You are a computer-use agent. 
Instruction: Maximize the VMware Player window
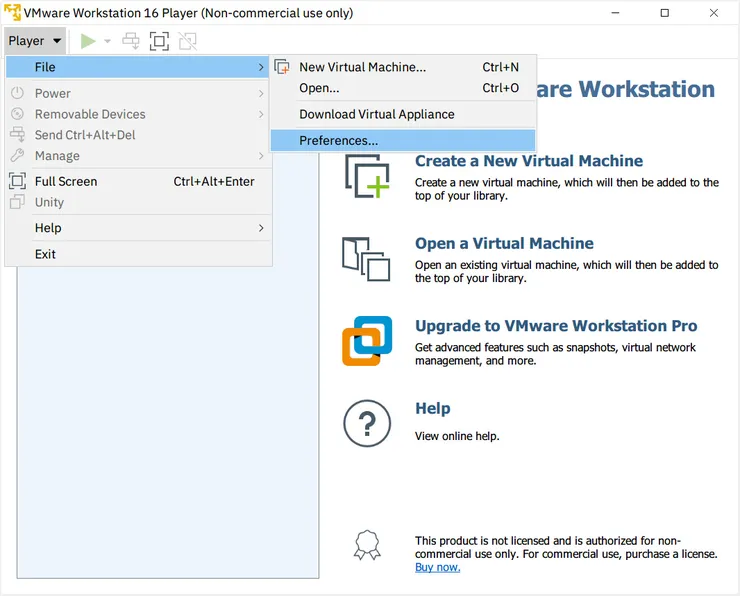point(664,13)
